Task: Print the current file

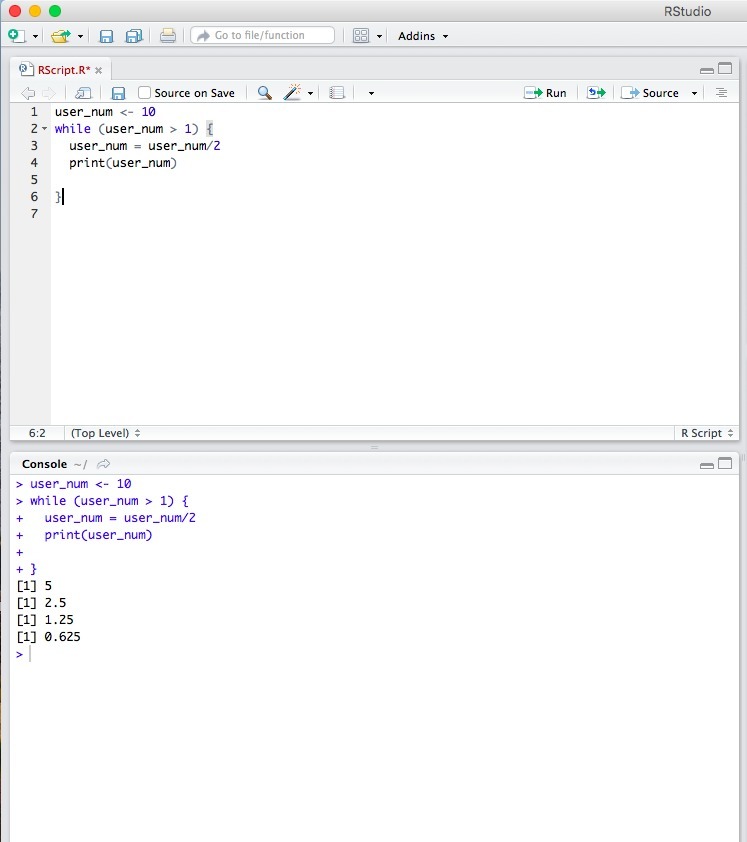Action: (168, 36)
